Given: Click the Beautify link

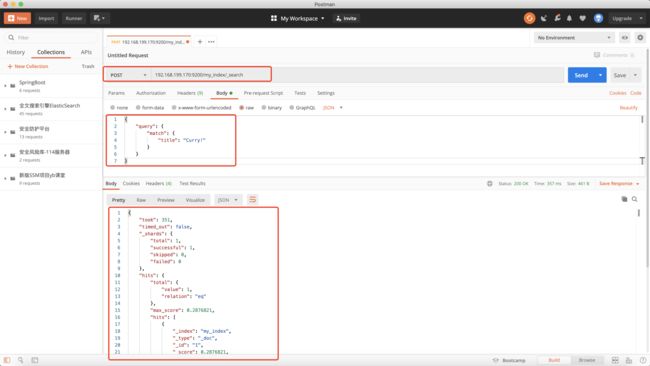Looking at the screenshot, I should (x=628, y=107).
